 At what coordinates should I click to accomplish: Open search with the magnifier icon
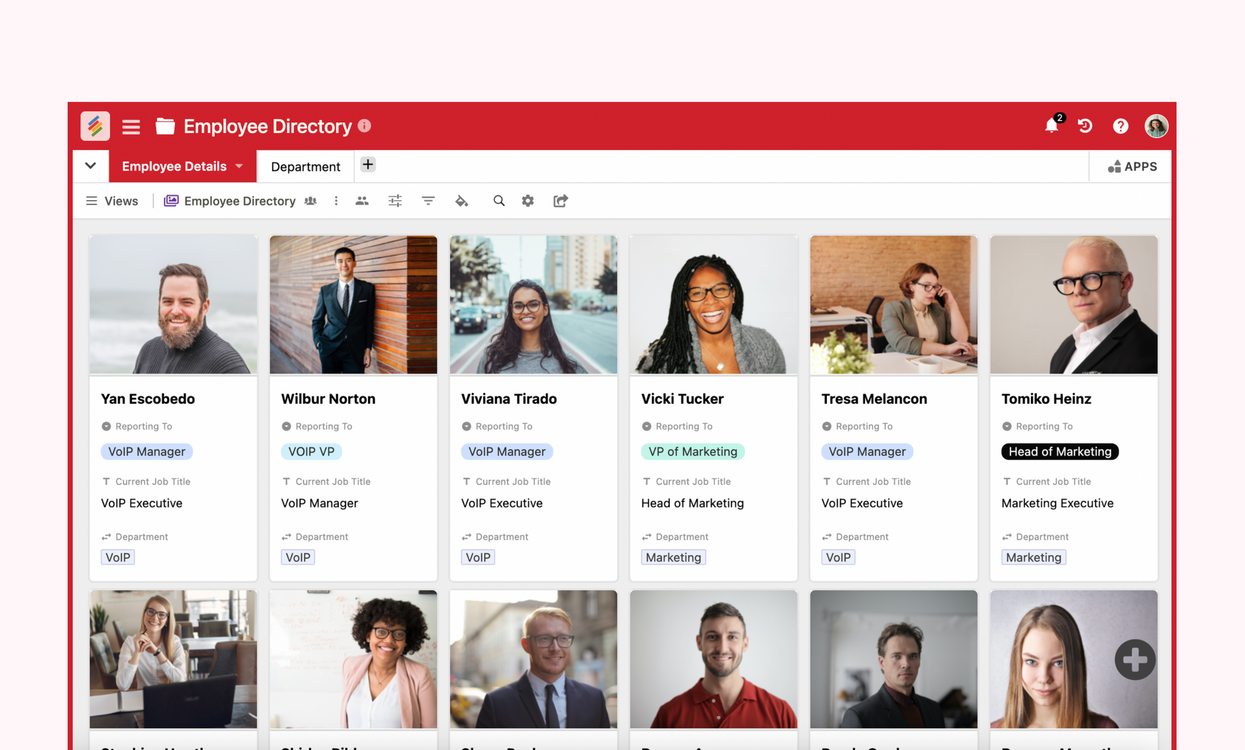pos(498,201)
